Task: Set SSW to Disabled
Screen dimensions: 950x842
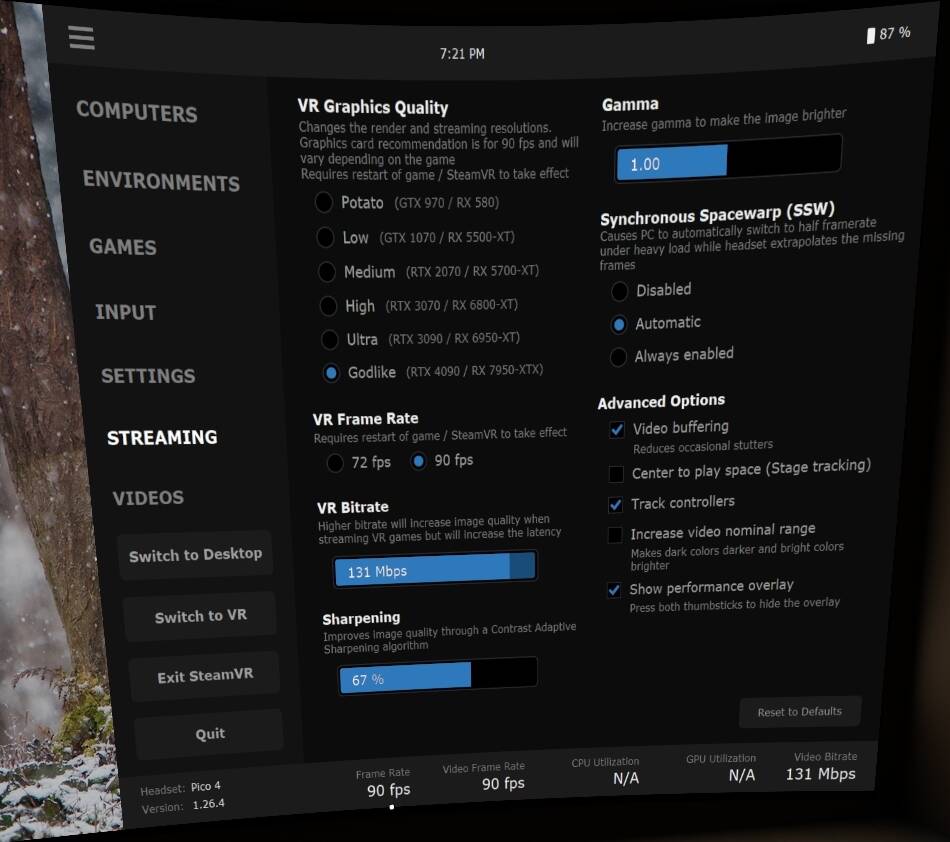Action: [x=619, y=291]
